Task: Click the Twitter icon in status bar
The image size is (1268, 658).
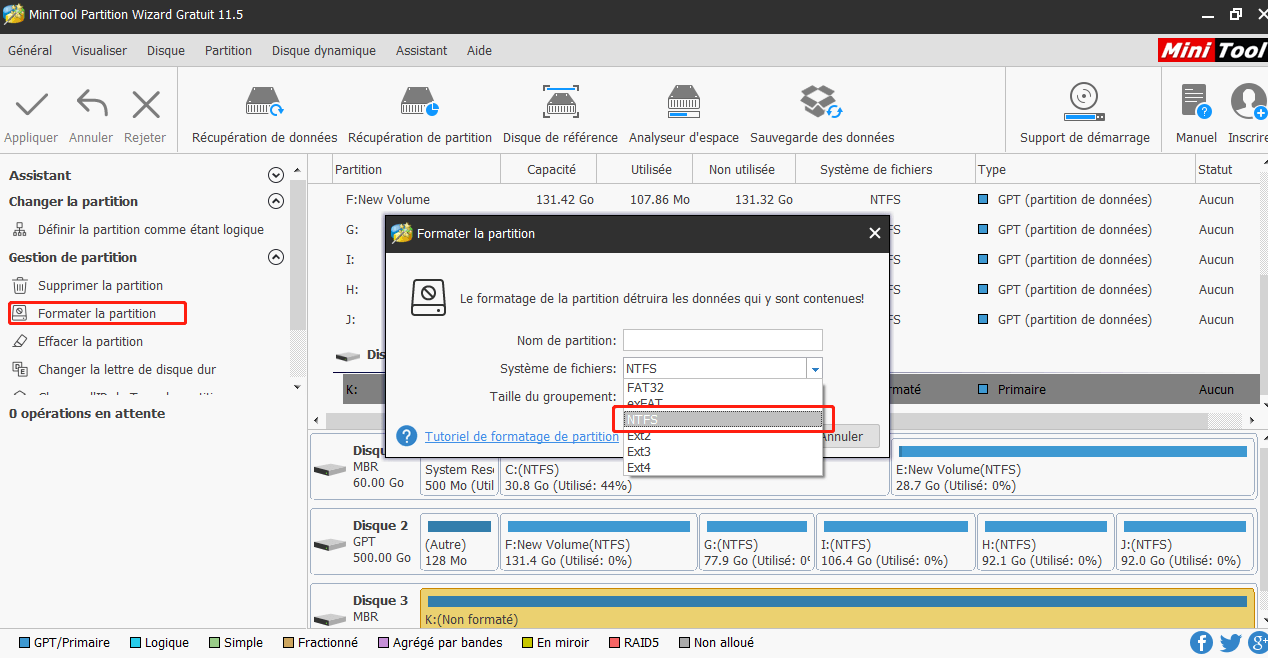Action: pos(1231,643)
